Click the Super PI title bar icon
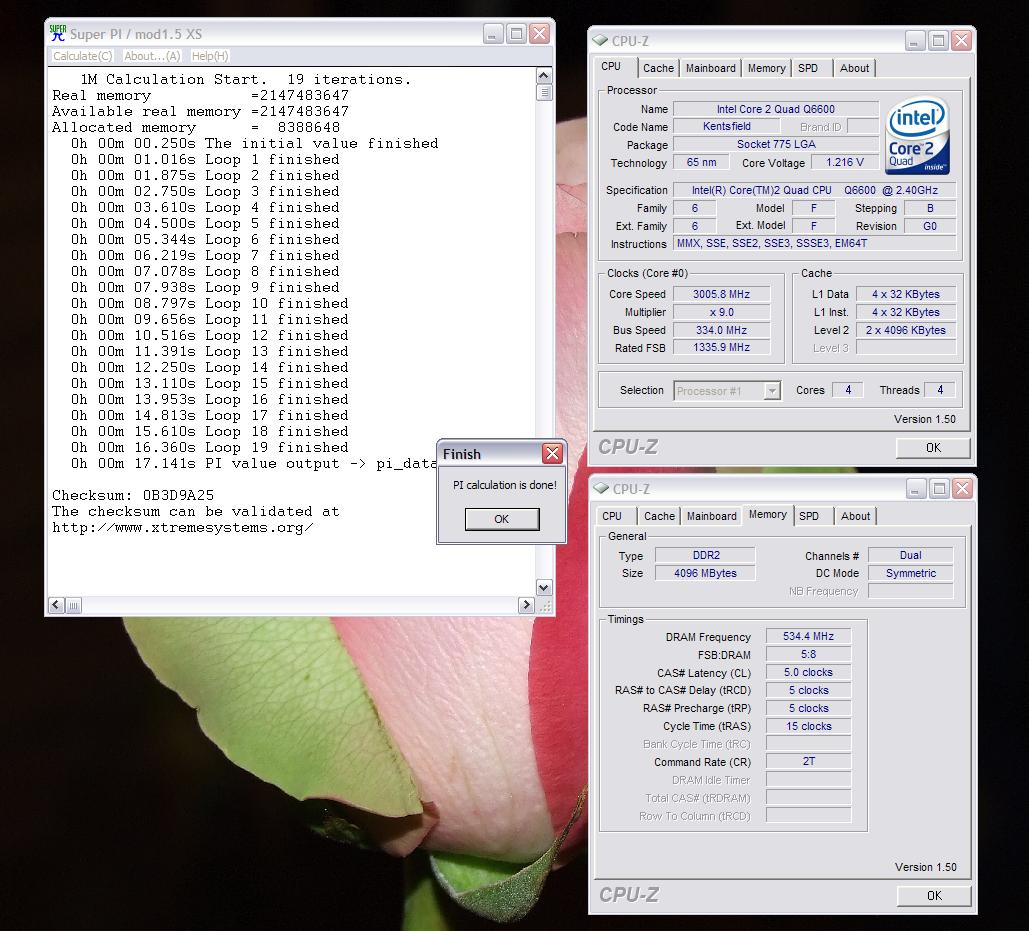 click(x=58, y=33)
